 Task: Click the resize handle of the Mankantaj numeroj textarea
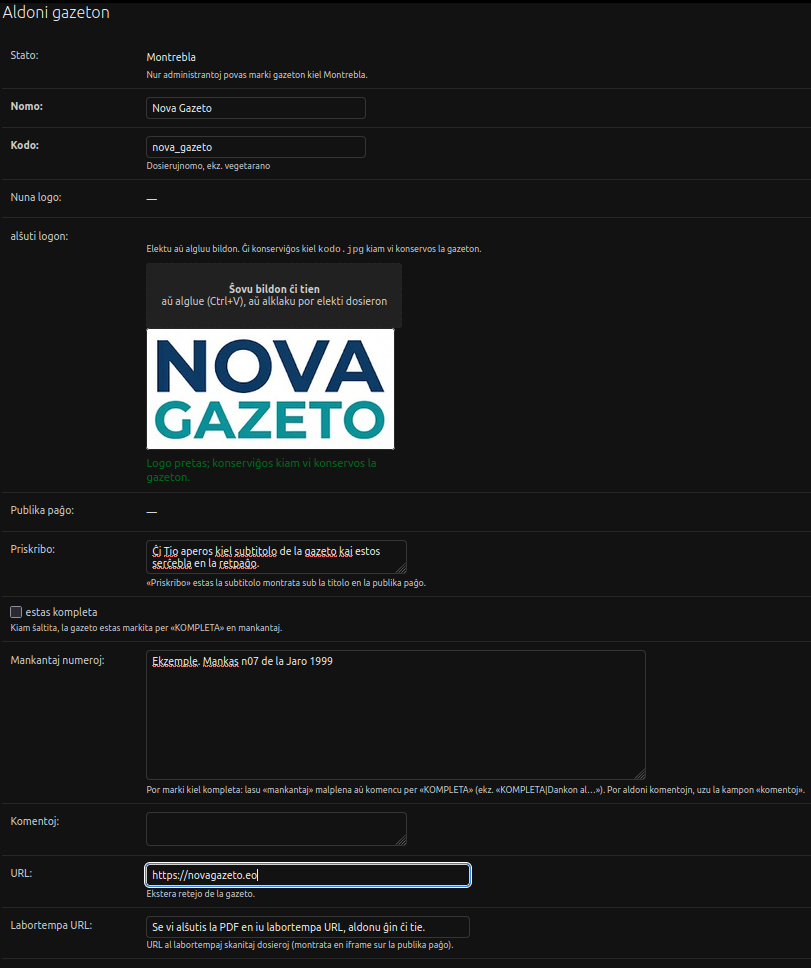click(641, 775)
